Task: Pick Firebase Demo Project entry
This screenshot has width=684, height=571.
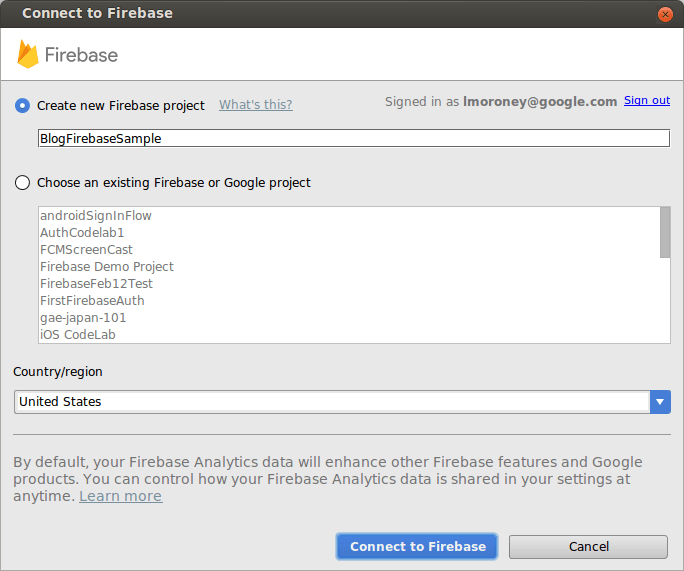Action: (107, 267)
